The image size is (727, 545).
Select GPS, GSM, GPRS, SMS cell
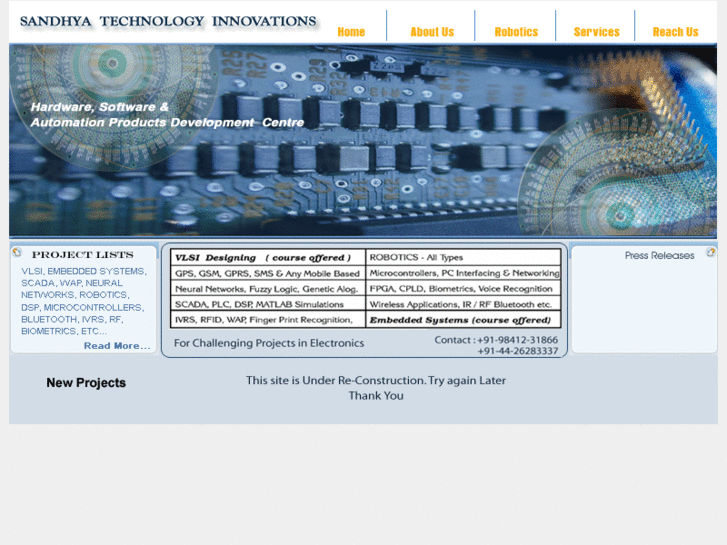[268, 273]
